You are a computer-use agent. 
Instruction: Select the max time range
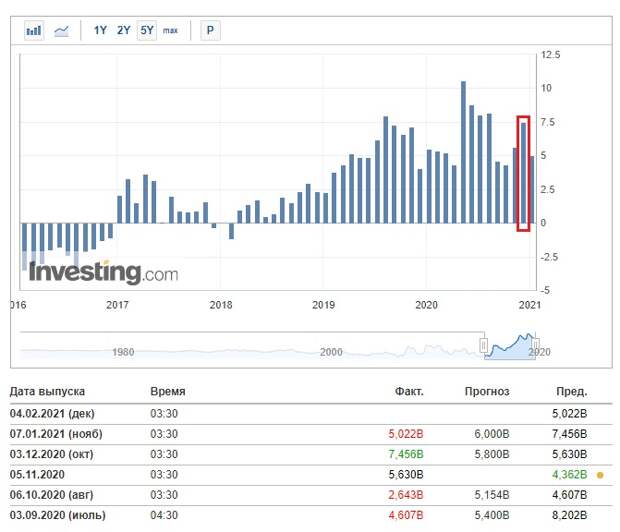point(170,31)
